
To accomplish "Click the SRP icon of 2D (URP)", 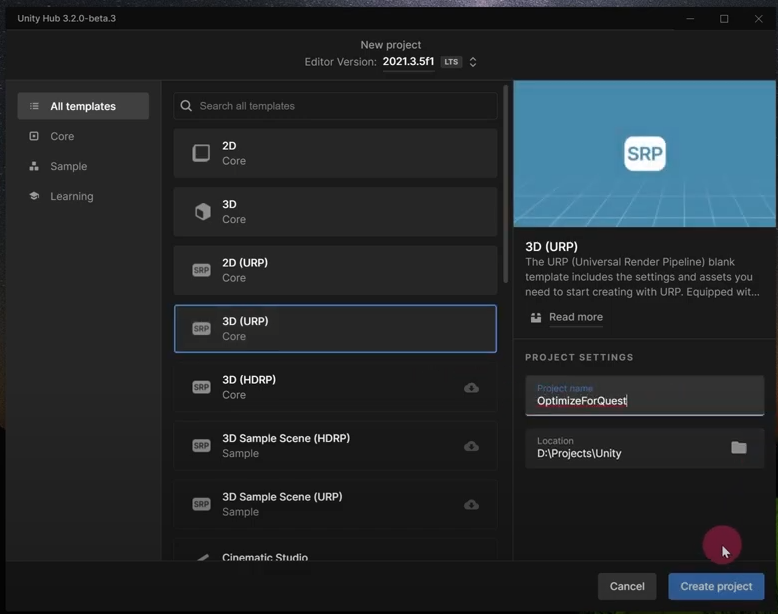I will coord(201,270).
